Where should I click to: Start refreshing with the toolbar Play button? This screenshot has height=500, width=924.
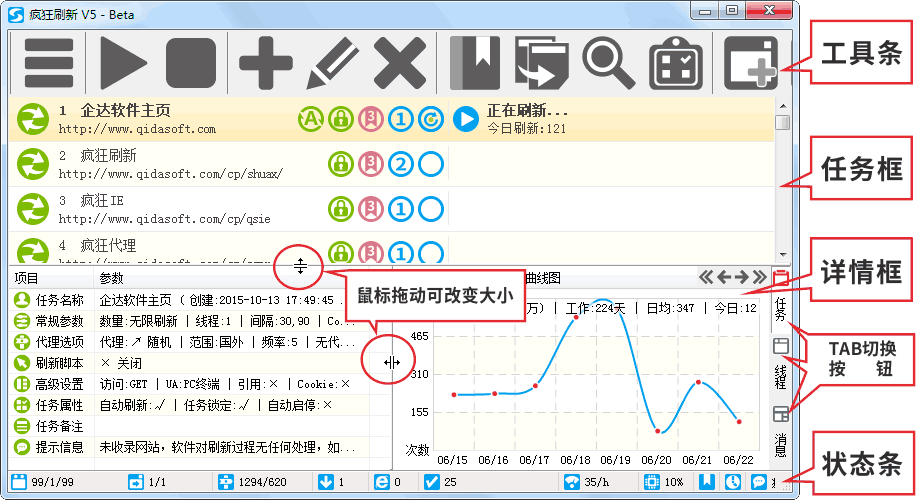[123, 62]
